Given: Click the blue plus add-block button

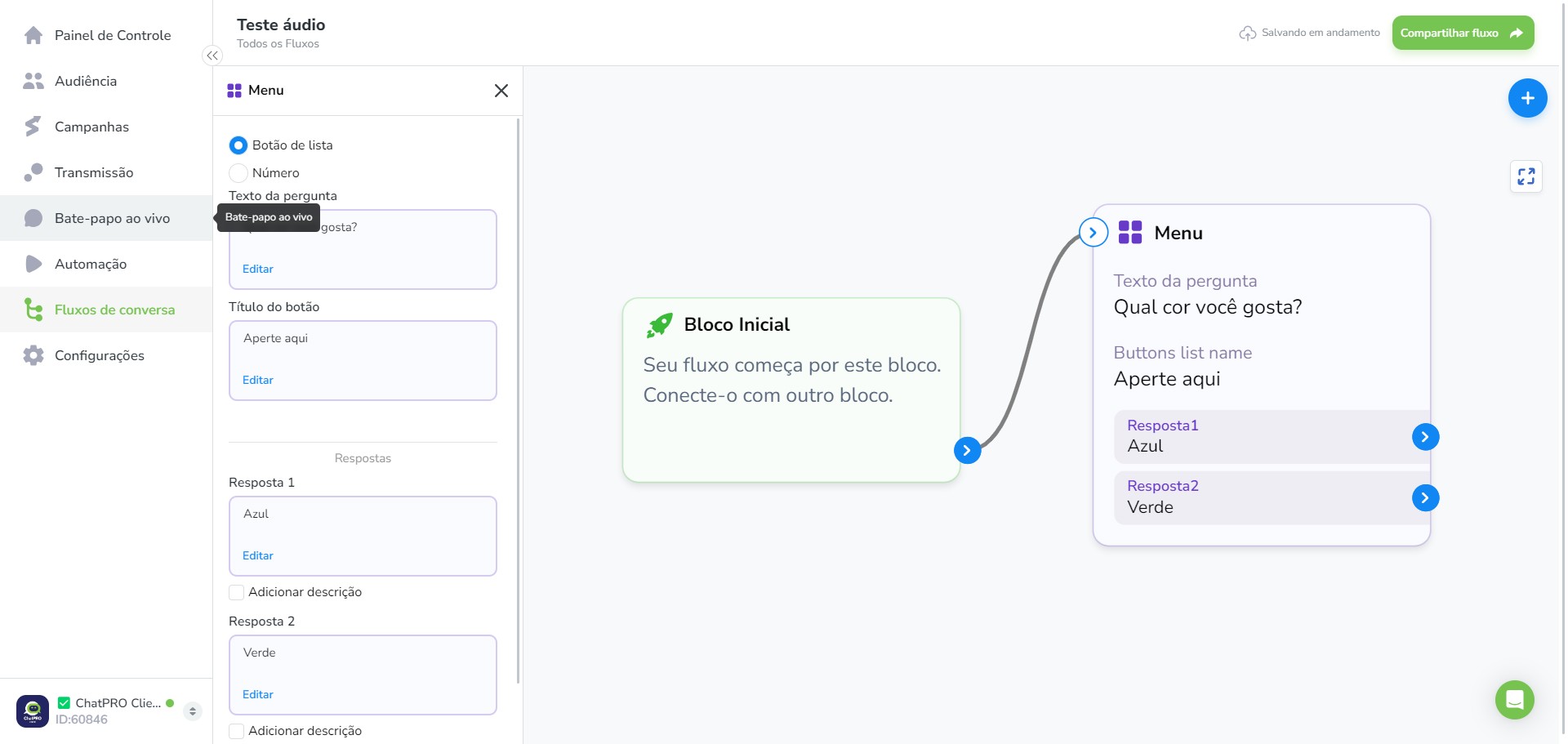Looking at the screenshot, I should click(1527, 98).
